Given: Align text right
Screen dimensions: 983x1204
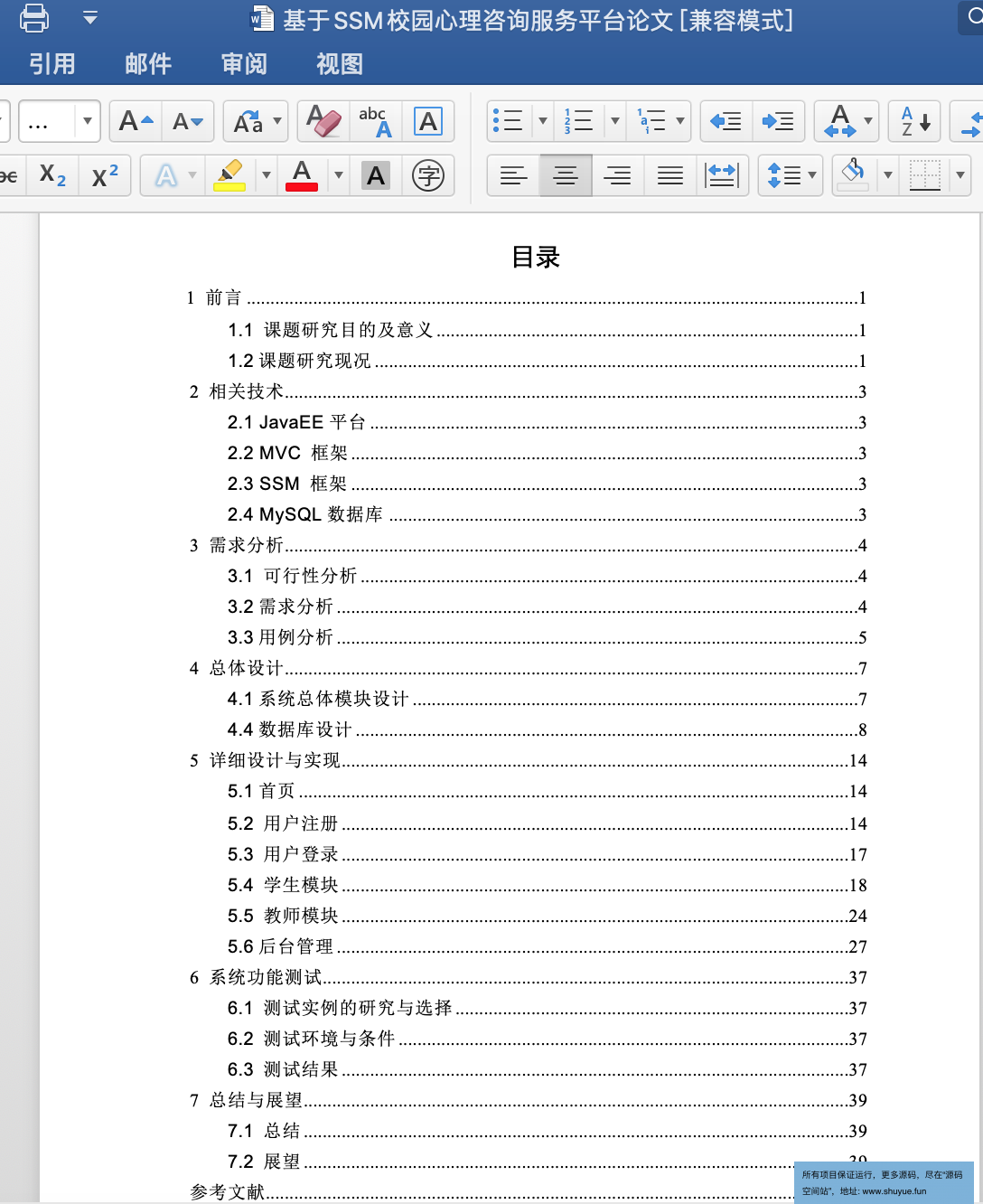Looking at the screenshot, I should tap(618, 175).
